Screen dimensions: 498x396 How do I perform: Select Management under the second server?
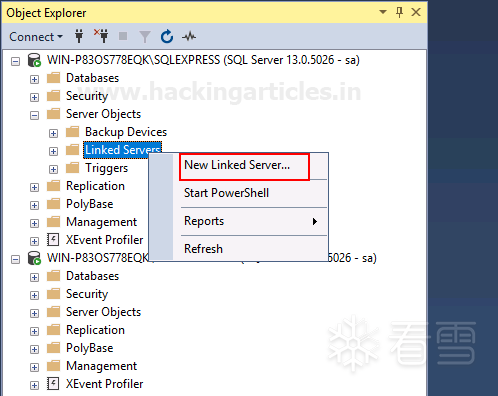(101, 366)
